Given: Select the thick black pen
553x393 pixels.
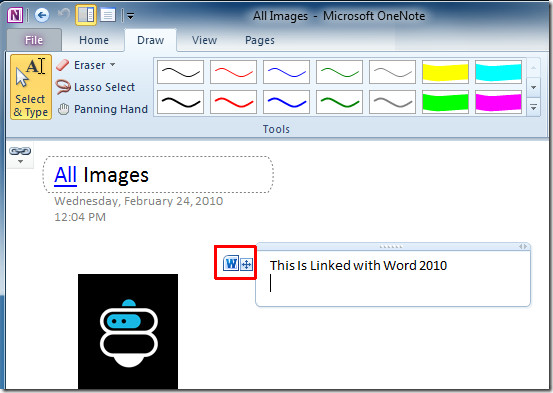Looking at the screenshot, I should pos(180,102).
